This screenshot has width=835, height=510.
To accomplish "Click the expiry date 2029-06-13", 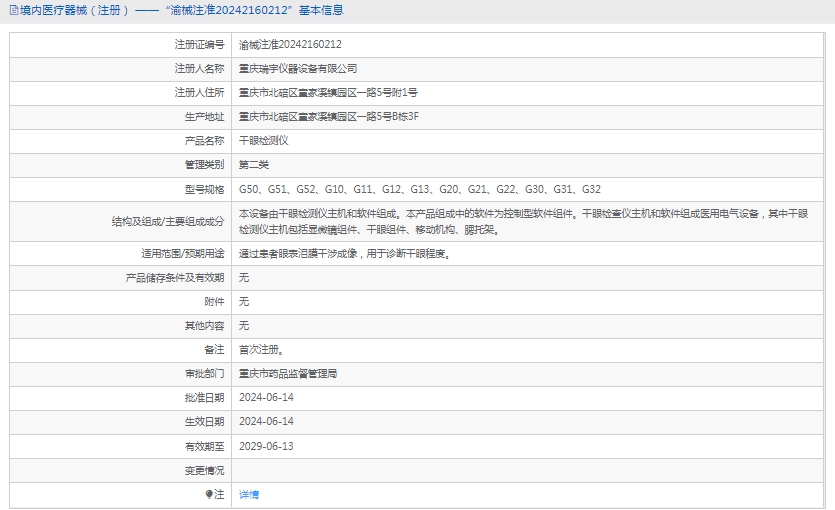I will coord(266,446).
